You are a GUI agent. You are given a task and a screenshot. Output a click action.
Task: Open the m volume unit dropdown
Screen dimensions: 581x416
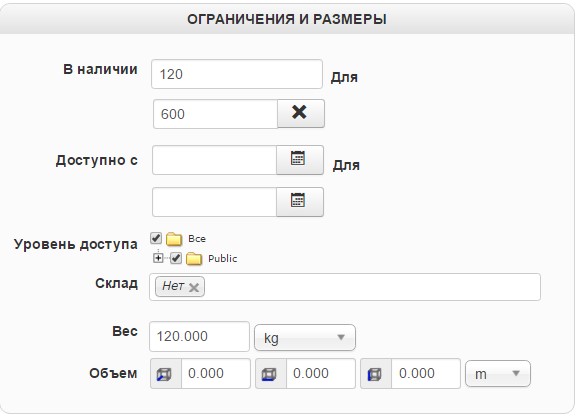pos(498,373)
